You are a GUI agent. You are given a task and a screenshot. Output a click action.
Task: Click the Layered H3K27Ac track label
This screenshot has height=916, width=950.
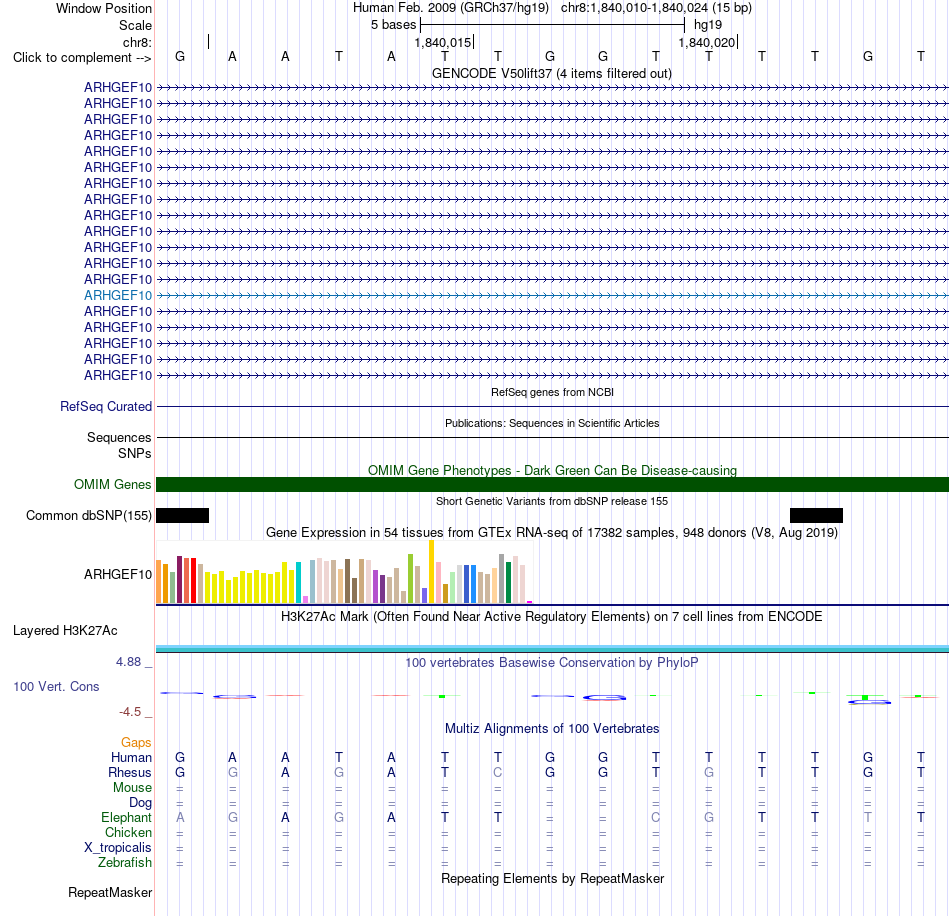pyautogui.click(x=65, y=631)
